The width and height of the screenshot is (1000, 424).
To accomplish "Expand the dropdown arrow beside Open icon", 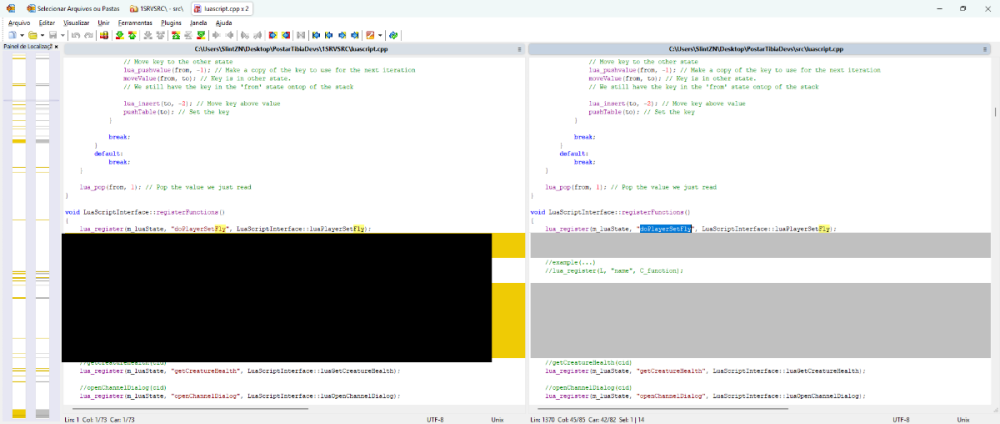I will tap(41, 35).
